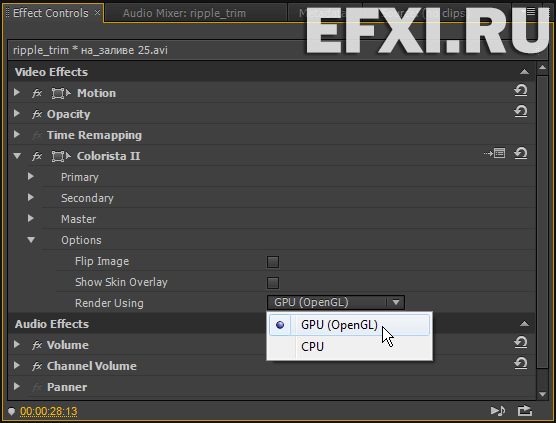Switch to Audio Mixer: ripple_trim tab
Viewport: 556px width, 423px height.
pos(184,13)
